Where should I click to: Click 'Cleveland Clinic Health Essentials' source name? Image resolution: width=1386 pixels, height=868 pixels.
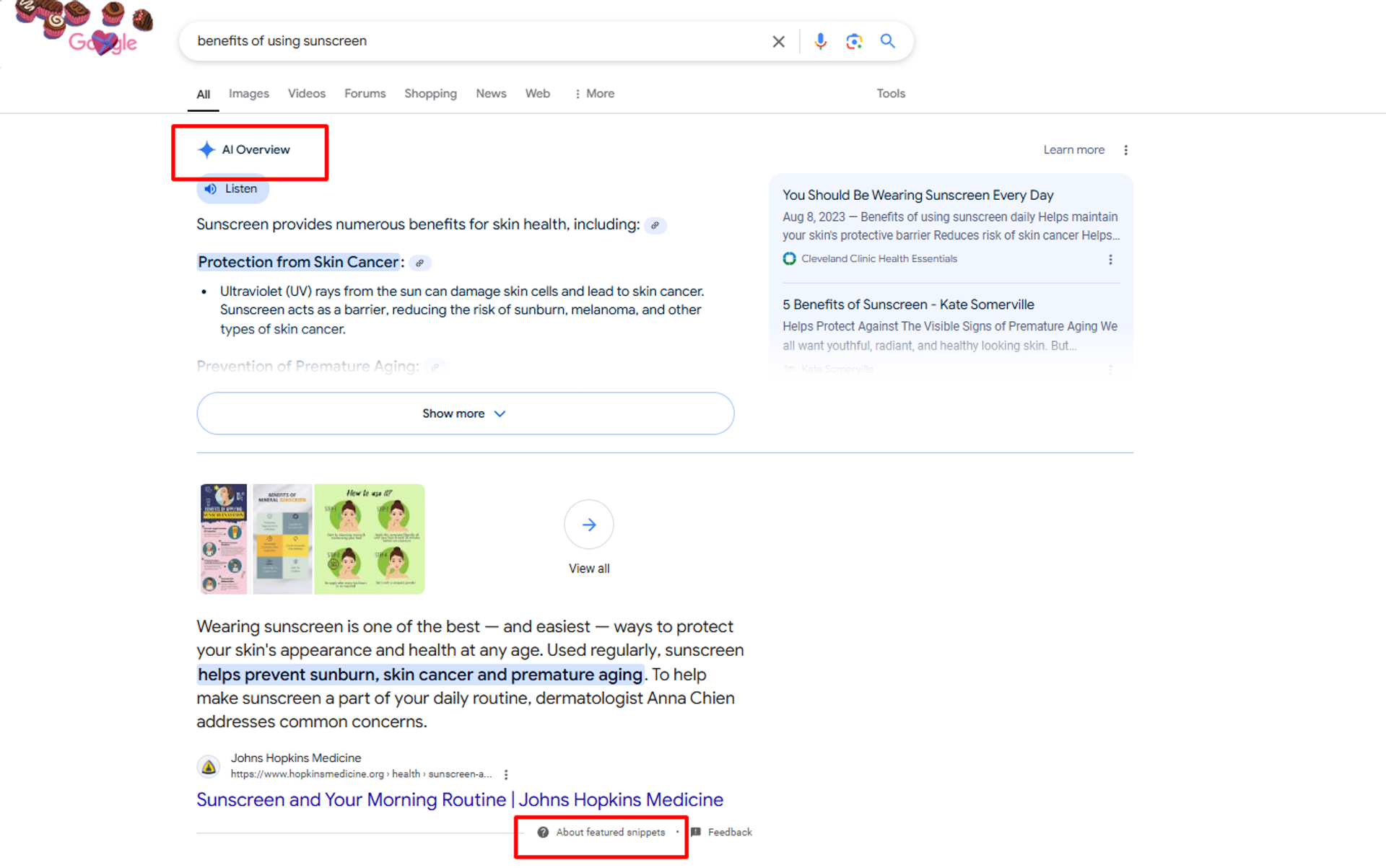(x=879, y=258)
